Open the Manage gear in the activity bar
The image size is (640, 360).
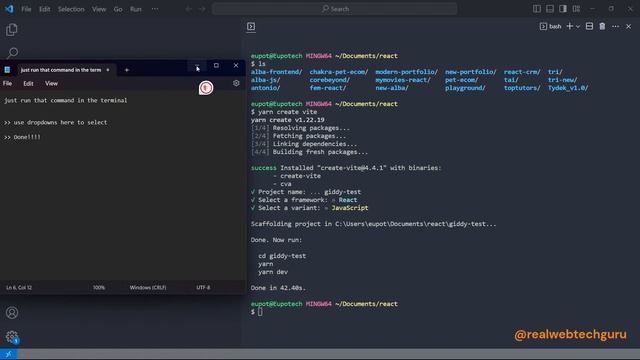coord(12,337)
